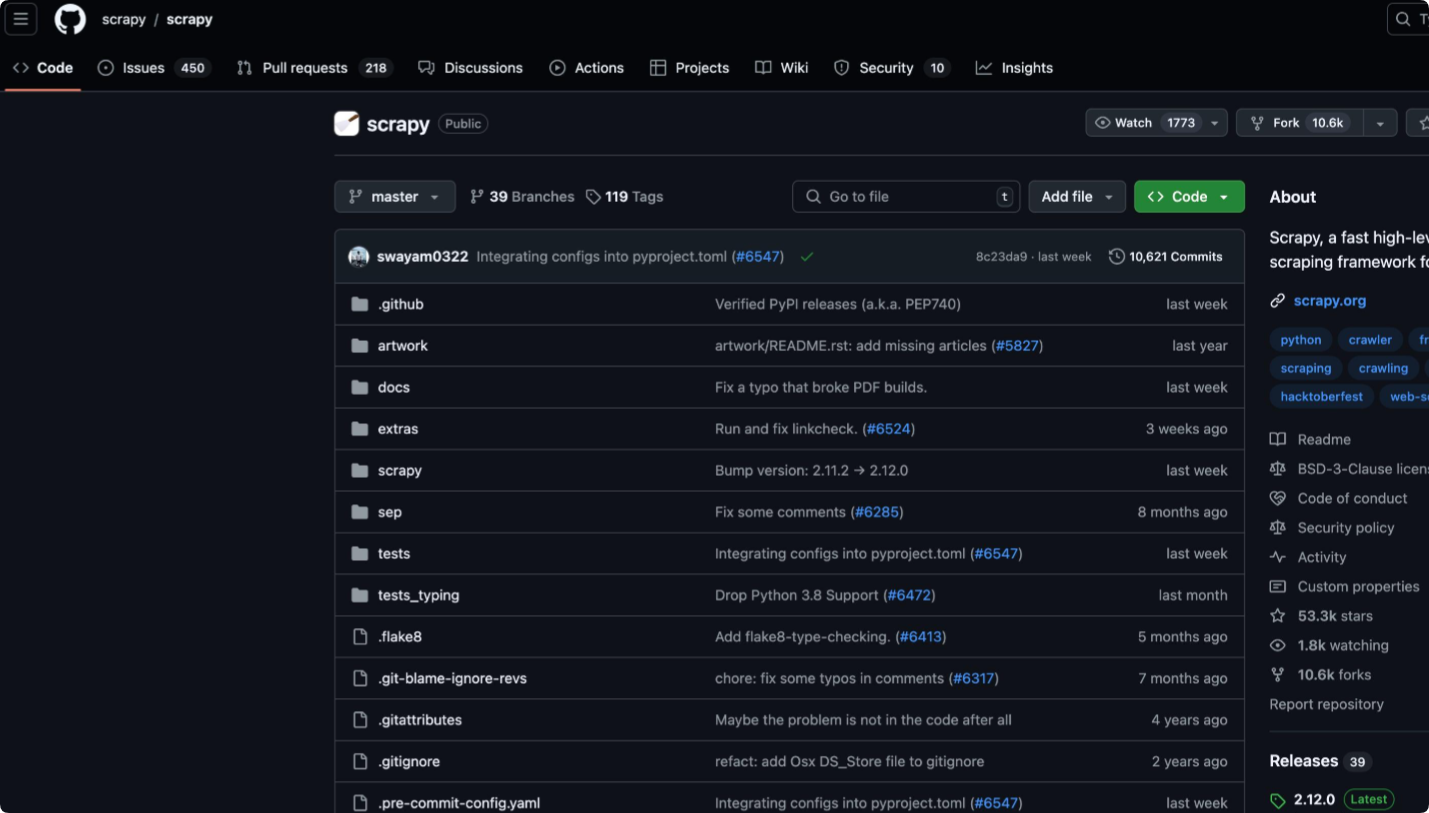Open the .pre-commit-config.yaml file
This screenshot has height=813, width=1429.
(459, 803)
